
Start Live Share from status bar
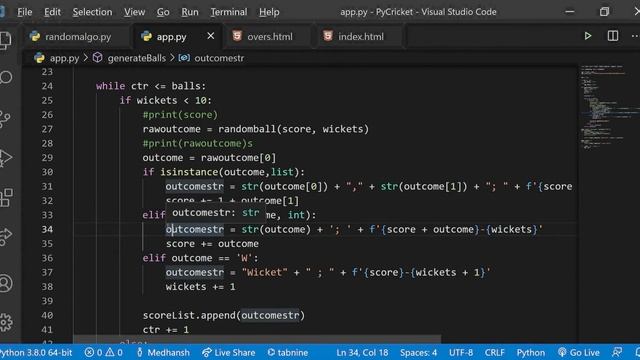pos(229,352)
